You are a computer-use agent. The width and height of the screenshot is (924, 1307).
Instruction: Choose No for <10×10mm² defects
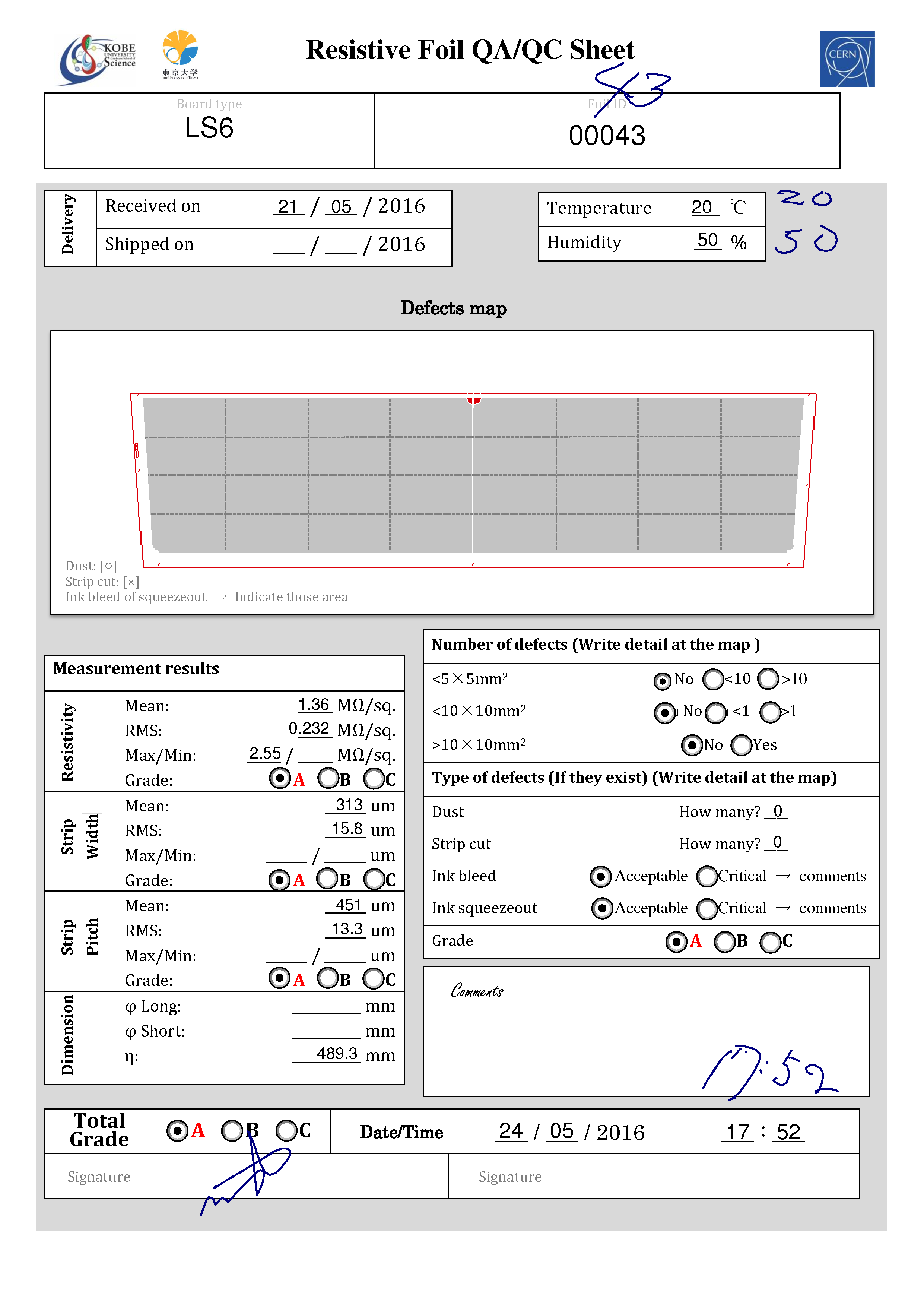(x=664, y=712)
